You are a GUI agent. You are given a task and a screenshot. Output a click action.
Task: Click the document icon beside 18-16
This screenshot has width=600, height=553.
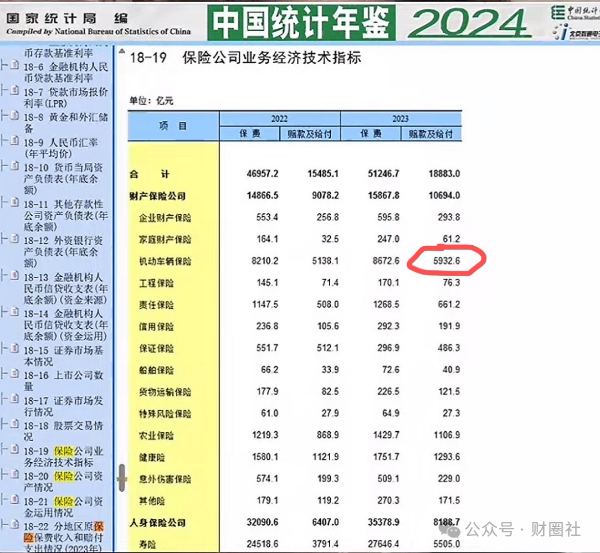click(15, 373)
